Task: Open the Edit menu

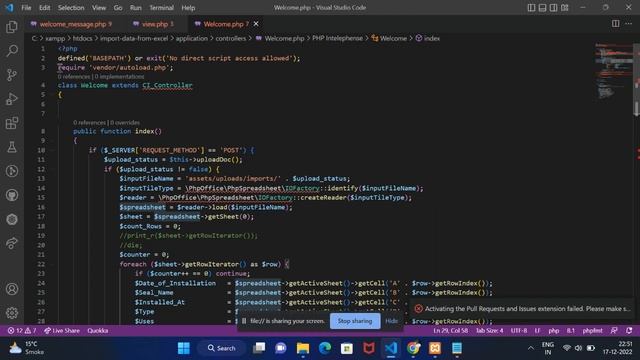Action: click(44, 8)
